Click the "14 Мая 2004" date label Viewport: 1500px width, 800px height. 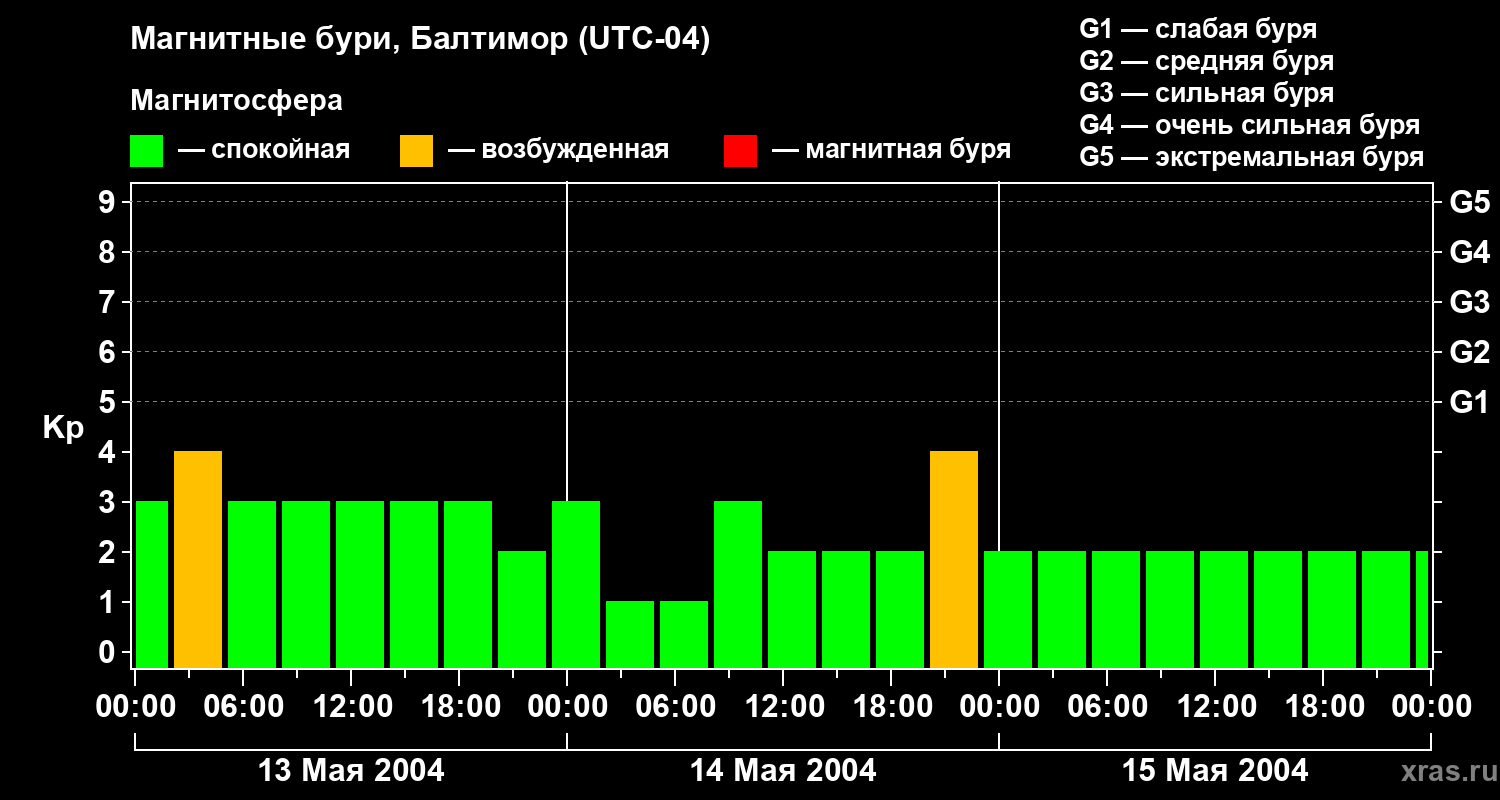783,771
